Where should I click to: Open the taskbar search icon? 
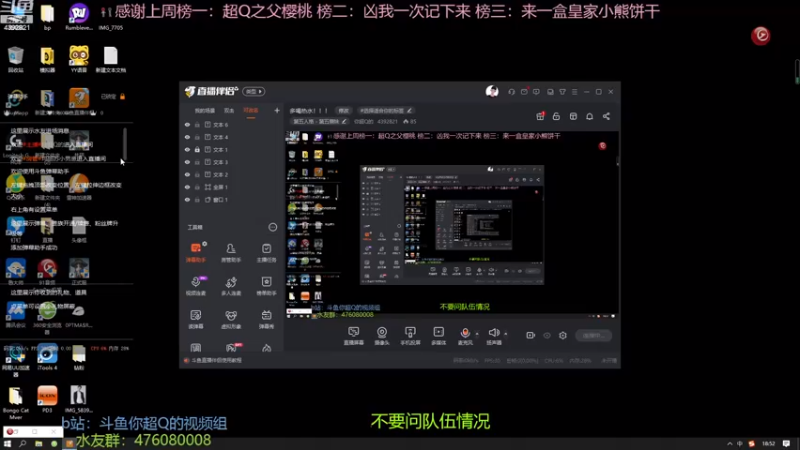point(22,443)
